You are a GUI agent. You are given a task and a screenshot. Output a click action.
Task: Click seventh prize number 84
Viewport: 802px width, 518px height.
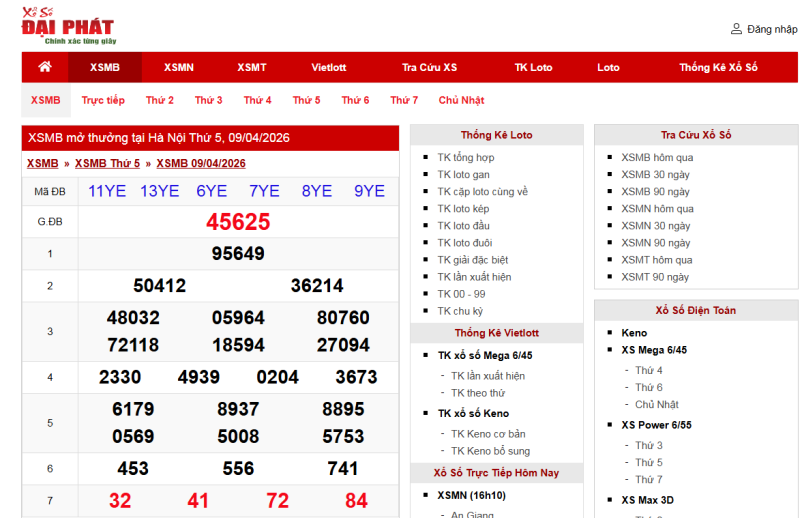click(x=356, y=501)
